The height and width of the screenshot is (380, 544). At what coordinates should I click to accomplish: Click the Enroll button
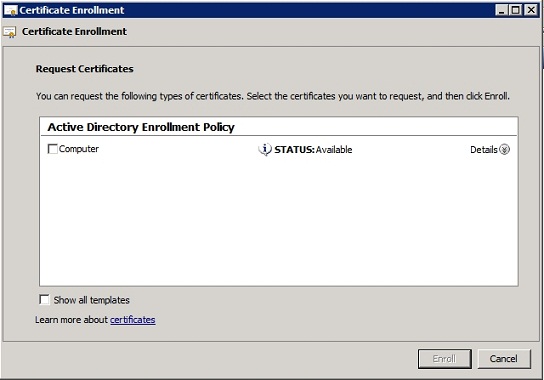[445, 358]
